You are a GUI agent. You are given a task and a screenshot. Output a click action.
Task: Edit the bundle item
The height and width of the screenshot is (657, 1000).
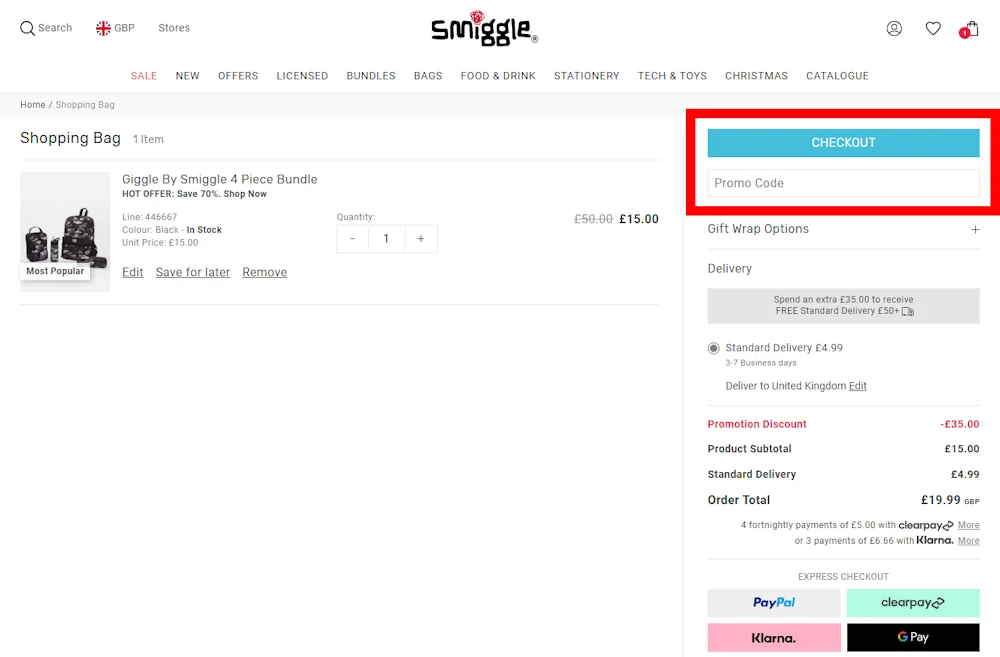pyautogui.click(x=133, y=272)
